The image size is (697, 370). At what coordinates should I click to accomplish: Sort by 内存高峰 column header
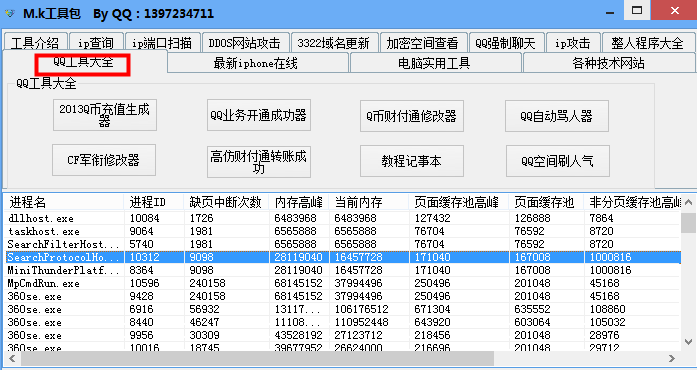[x=299, y=202]
